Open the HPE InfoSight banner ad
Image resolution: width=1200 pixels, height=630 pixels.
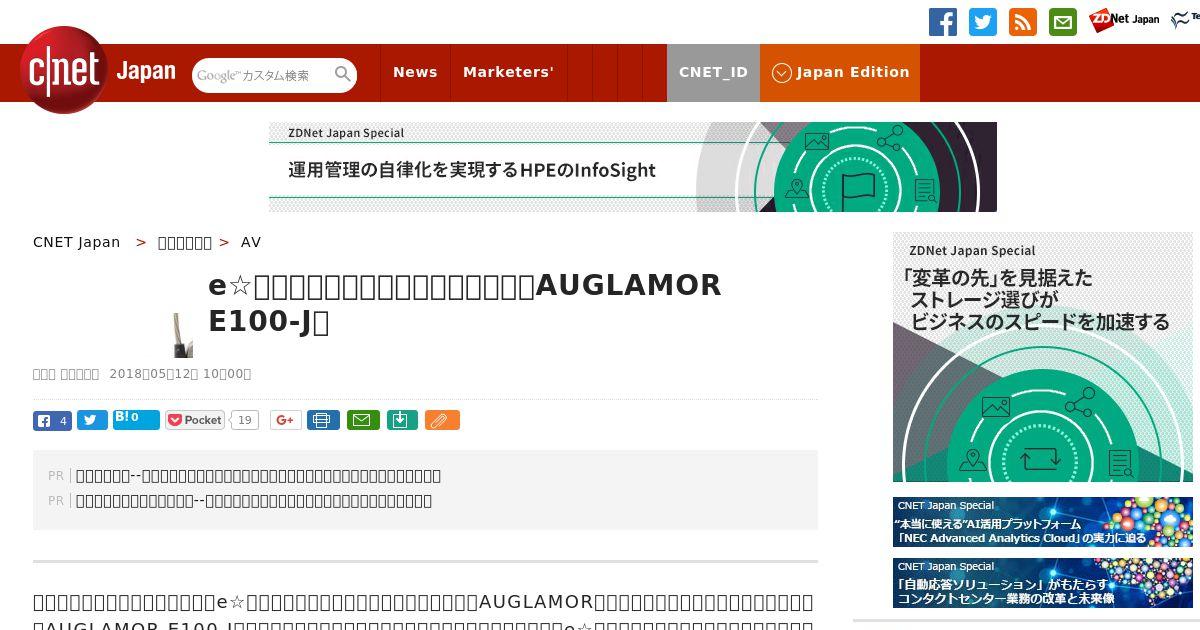pos(633,167)
